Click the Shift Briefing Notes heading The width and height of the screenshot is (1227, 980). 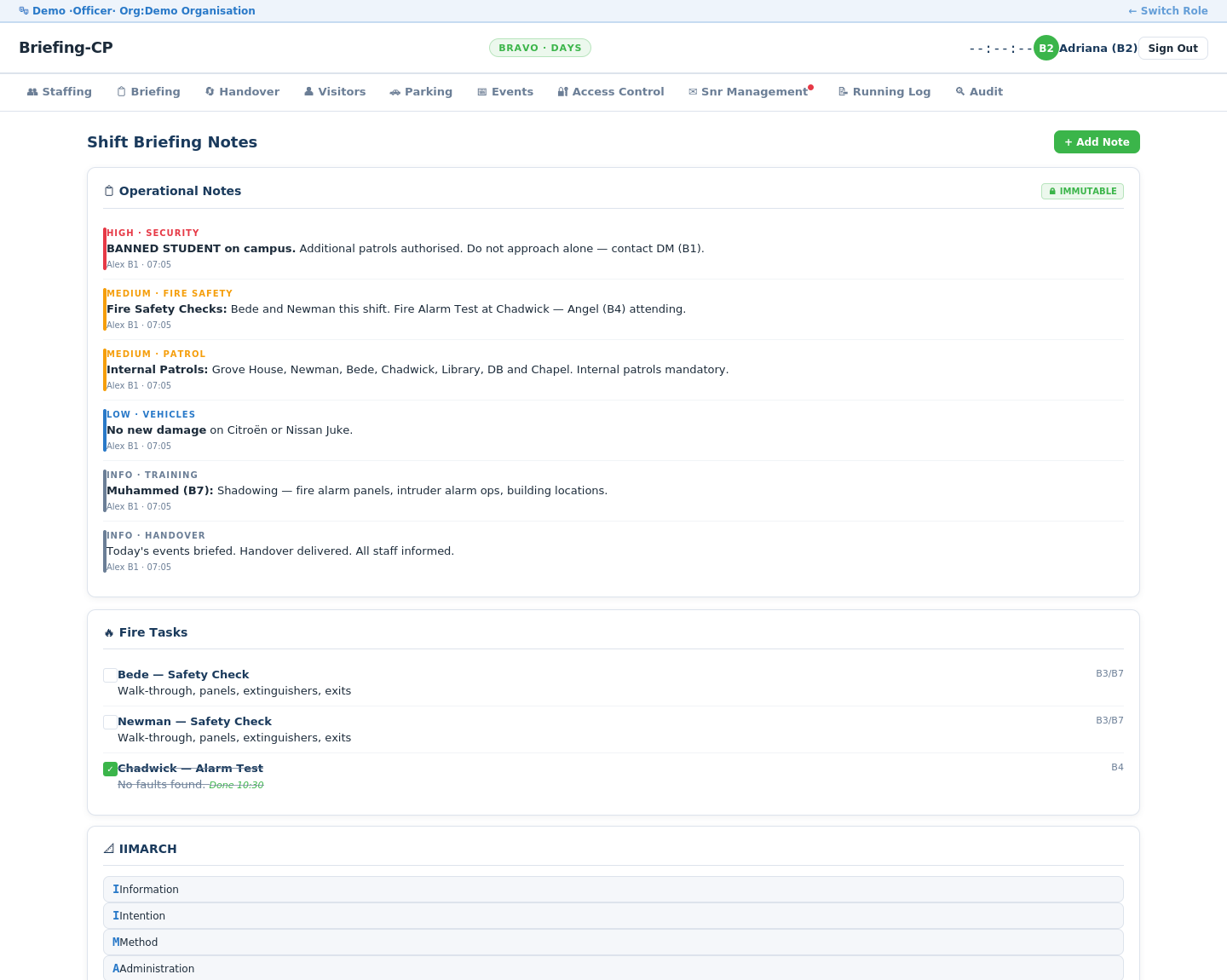172,142
